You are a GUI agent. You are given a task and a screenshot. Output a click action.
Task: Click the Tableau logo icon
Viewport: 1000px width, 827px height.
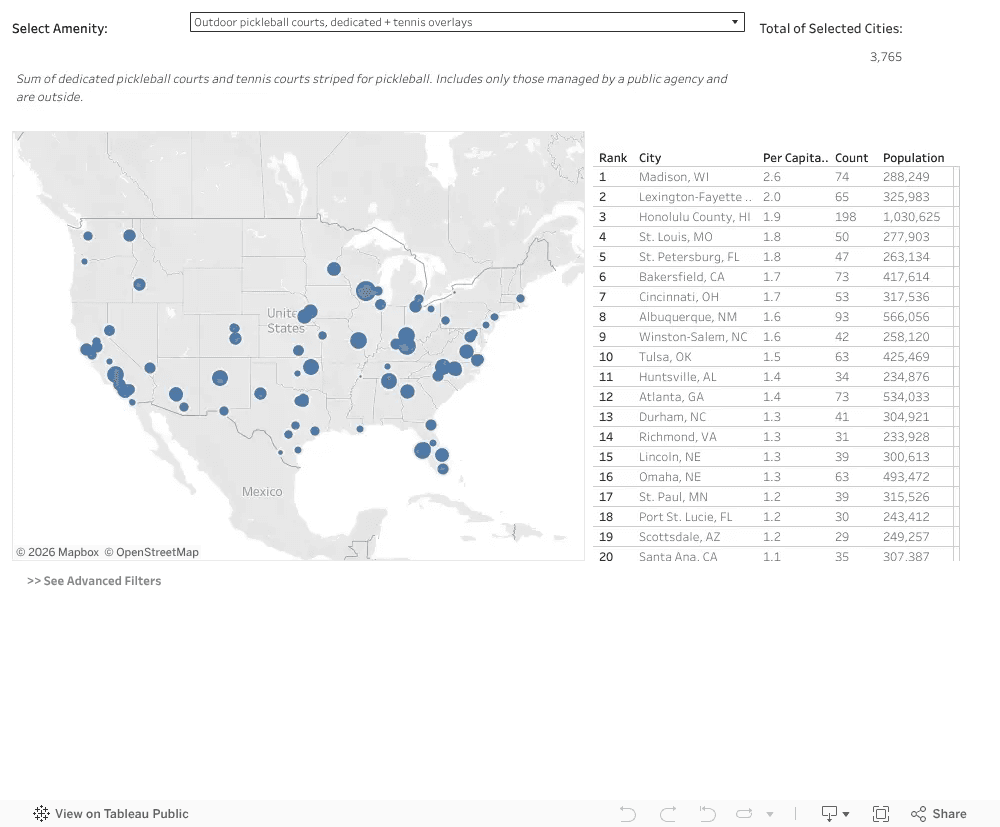coord(41,814)
